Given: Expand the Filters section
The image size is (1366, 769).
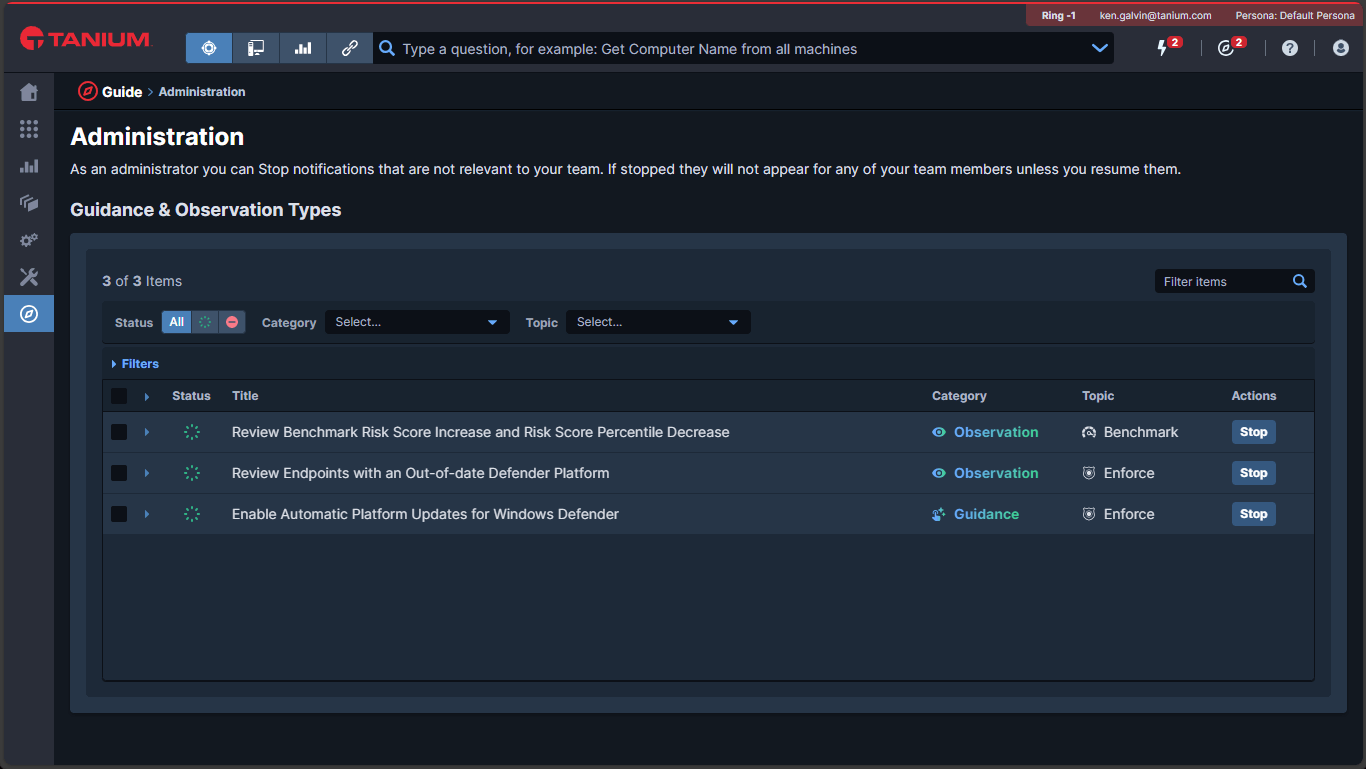Looking at the screenshot, I should tap(135, 364).
